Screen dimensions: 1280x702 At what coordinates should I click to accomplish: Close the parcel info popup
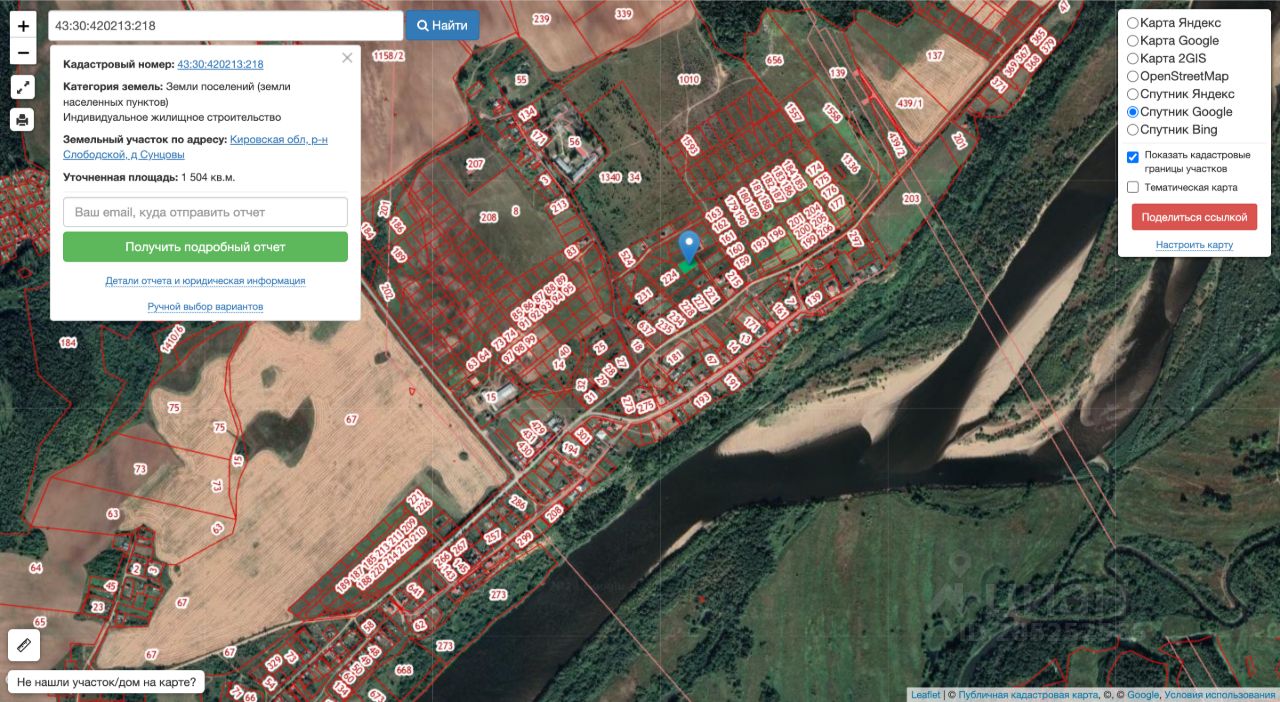(347, 58)
